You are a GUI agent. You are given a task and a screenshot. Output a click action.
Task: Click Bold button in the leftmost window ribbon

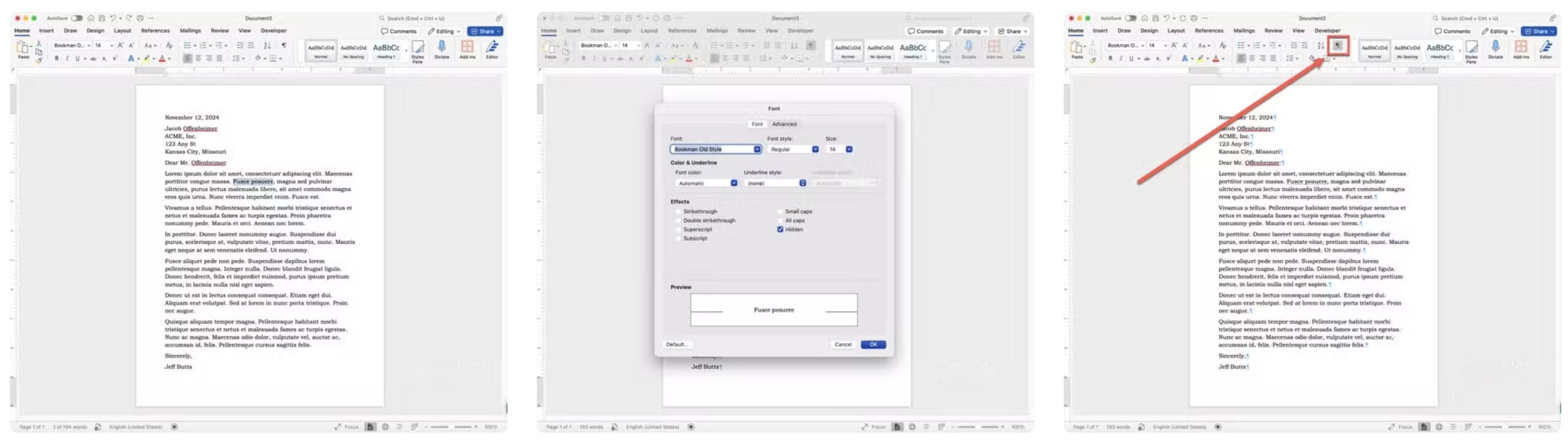56,59
